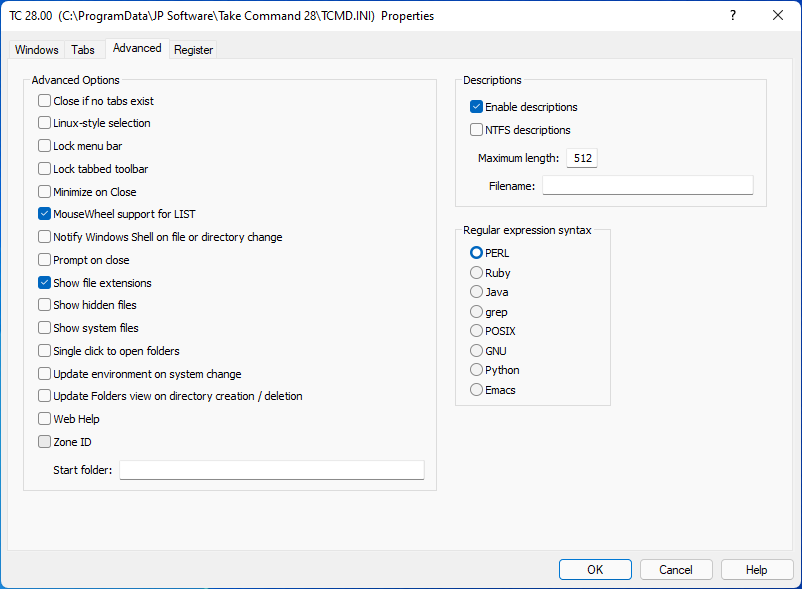This screenshot has height=589, width=802.
Task: Go to the Register tab
Action: [193, 50]
